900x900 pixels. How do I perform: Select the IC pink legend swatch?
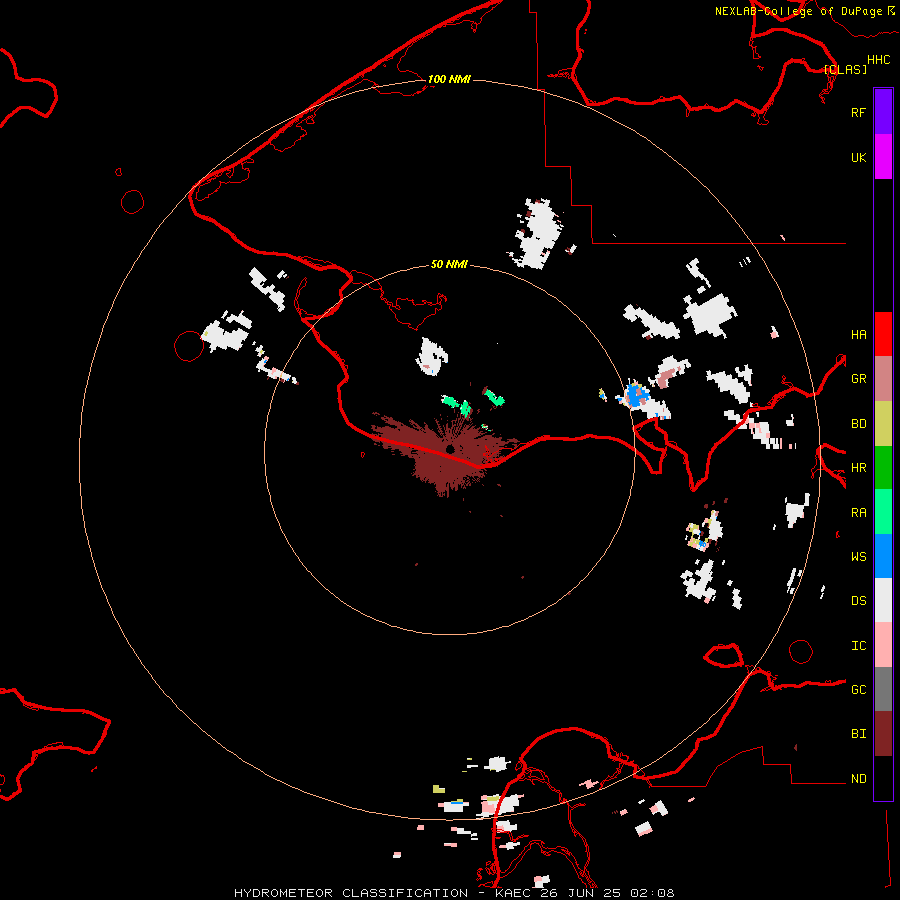(883, 645)
